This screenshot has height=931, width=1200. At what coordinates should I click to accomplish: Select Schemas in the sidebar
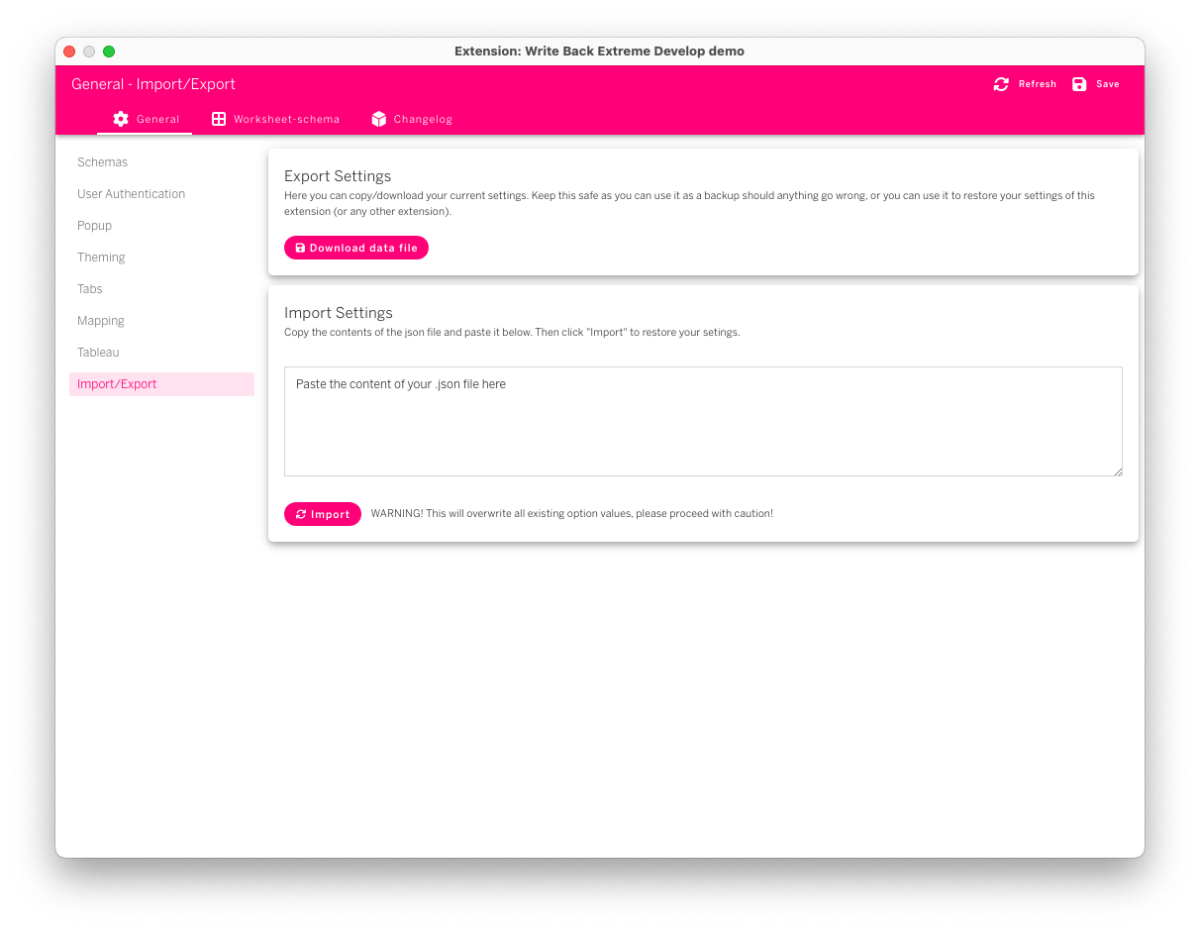[102, 162]
